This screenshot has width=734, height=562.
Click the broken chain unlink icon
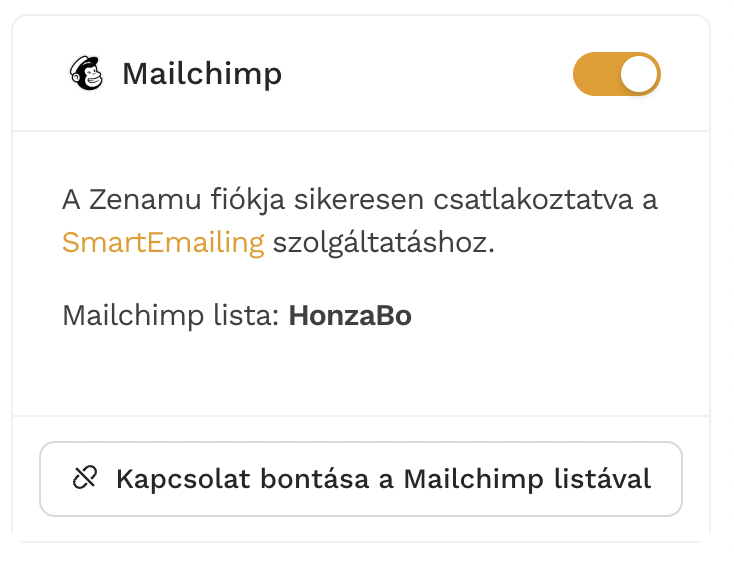coord(85,478)
